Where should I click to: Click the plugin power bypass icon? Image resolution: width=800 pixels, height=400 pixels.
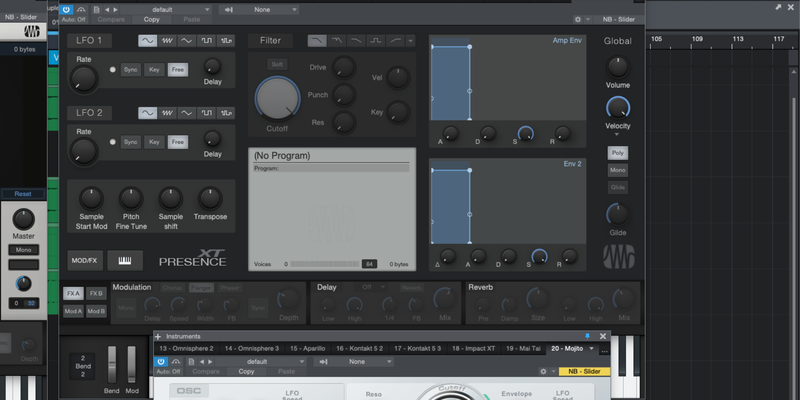(66, 9)
